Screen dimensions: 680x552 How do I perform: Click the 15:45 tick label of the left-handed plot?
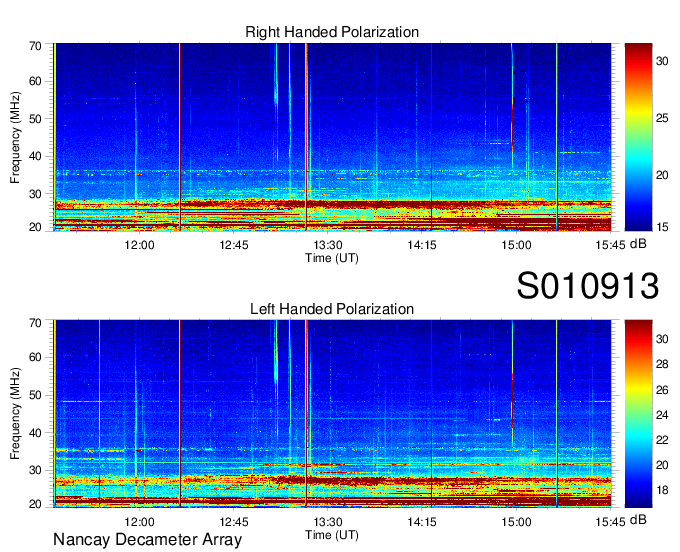point(610,522)
